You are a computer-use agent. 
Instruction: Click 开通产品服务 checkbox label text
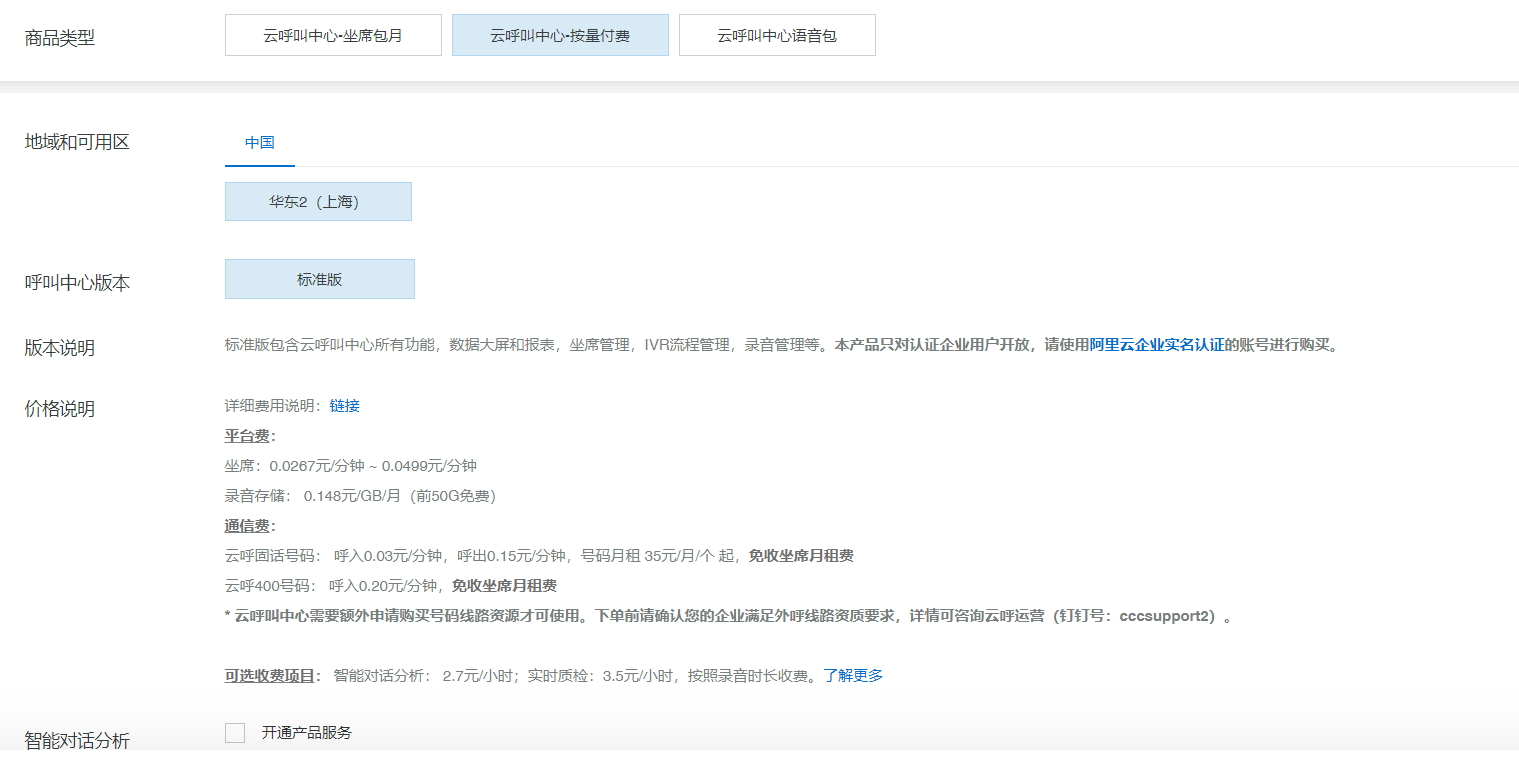point(307,733)
